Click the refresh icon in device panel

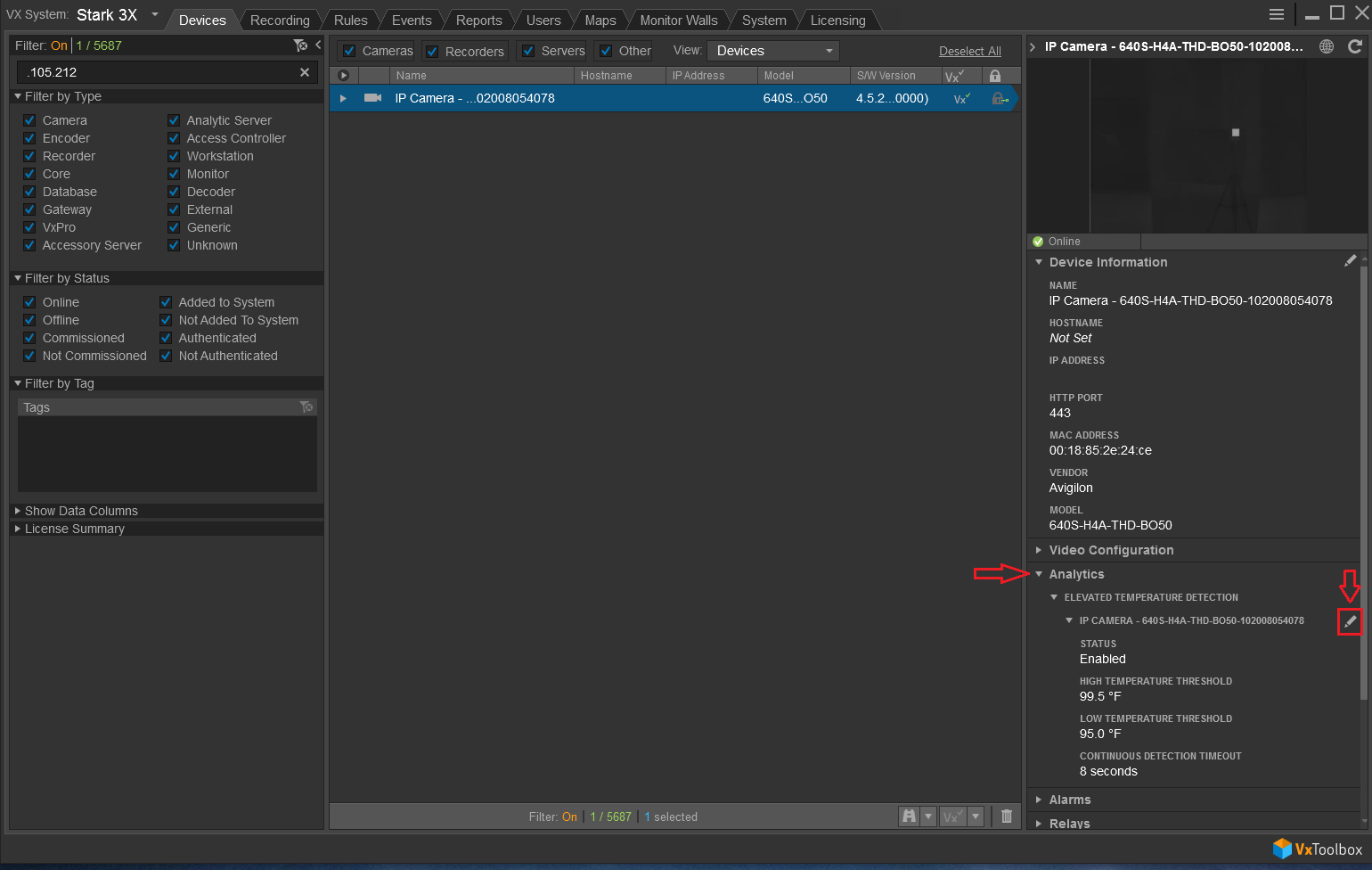(x=1354, y=46)
